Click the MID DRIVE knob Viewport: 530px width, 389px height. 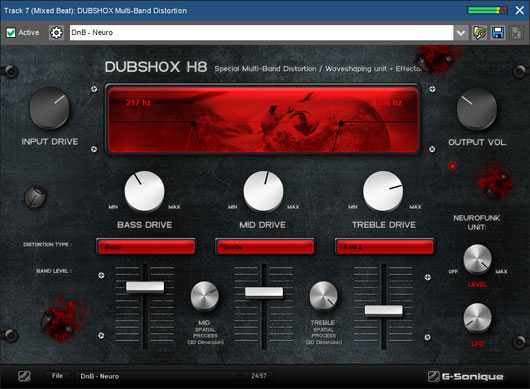point(263,191)
